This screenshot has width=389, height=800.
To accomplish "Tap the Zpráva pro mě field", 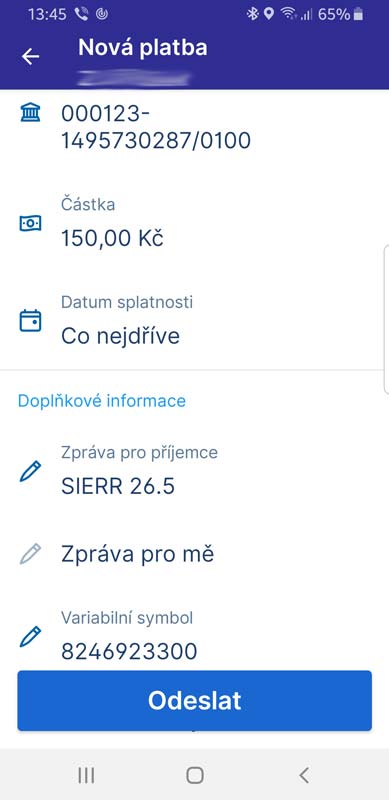I will (x=194, y=554).
